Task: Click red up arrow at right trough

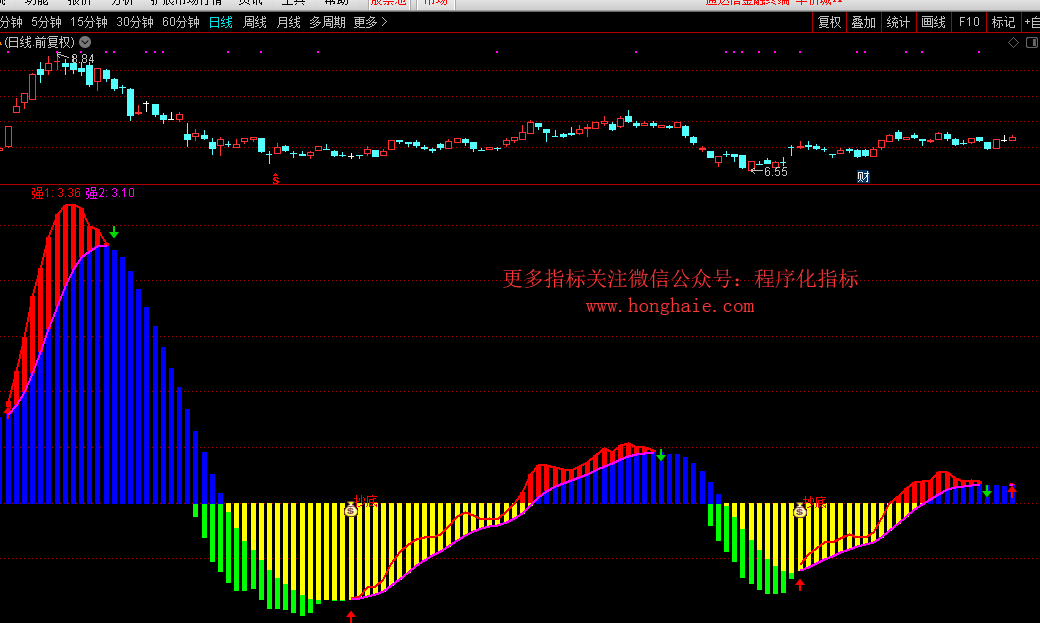Action: tap(800, 584)
